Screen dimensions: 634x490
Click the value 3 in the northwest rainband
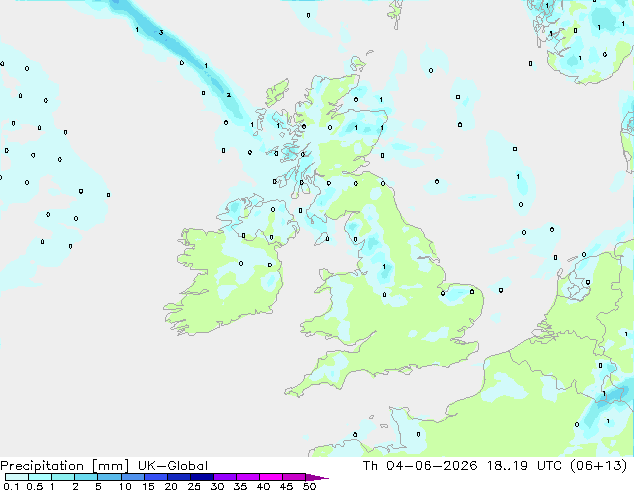click(x=161, y=32)
